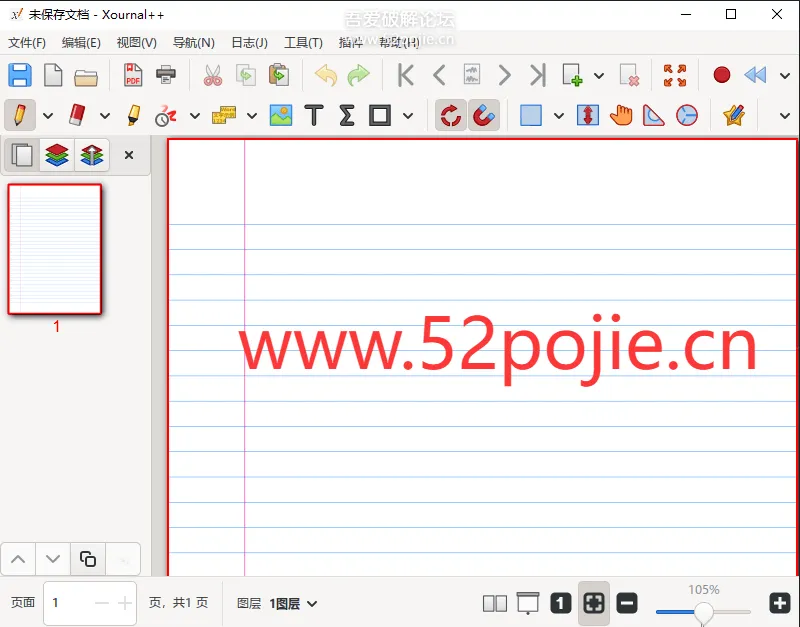Toggle grid snapping magnet icon
The width and height of the screenshot is (800, 627).
[x=484, y=115]
